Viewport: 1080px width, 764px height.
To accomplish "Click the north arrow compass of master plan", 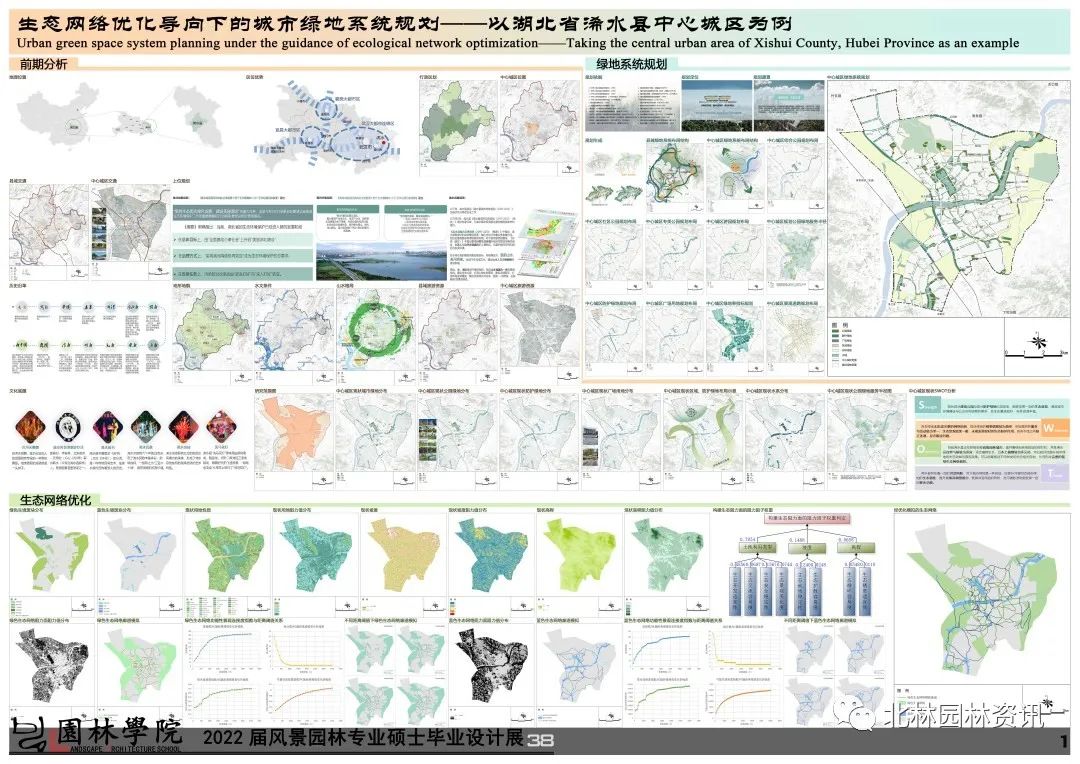I will tap(1040, 343).
